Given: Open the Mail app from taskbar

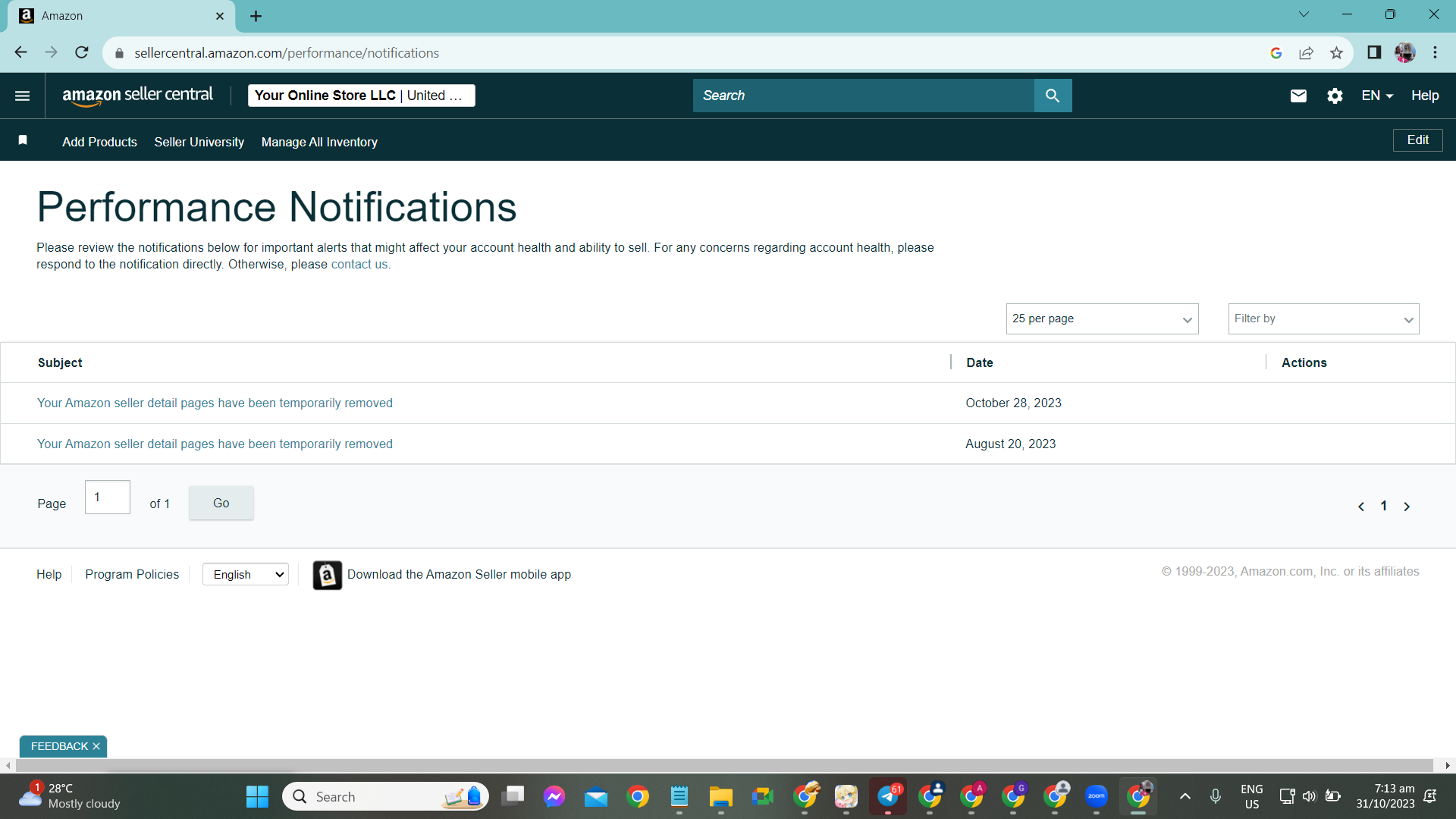Looking at the screenshot, I should click(x=596, y=796).
